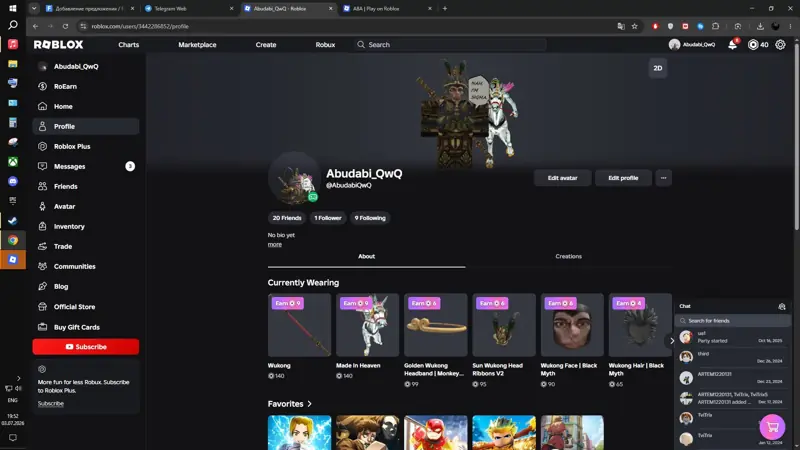Open Wukong Face Black Myth item thumbnail
Image resolution: width=800 pixels, height=450 pixels.
[572, 325]
